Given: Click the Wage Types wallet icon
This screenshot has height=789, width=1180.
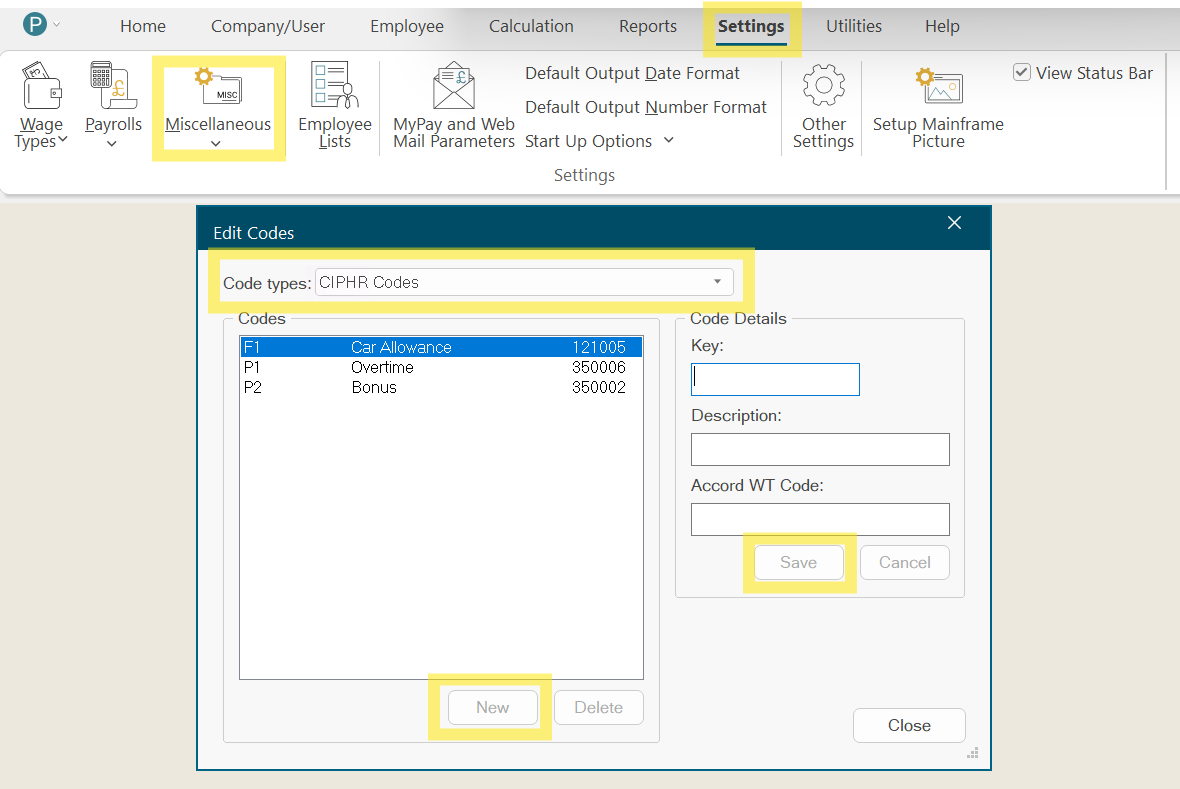Looking at the screenshot, I should click(41, 86).
